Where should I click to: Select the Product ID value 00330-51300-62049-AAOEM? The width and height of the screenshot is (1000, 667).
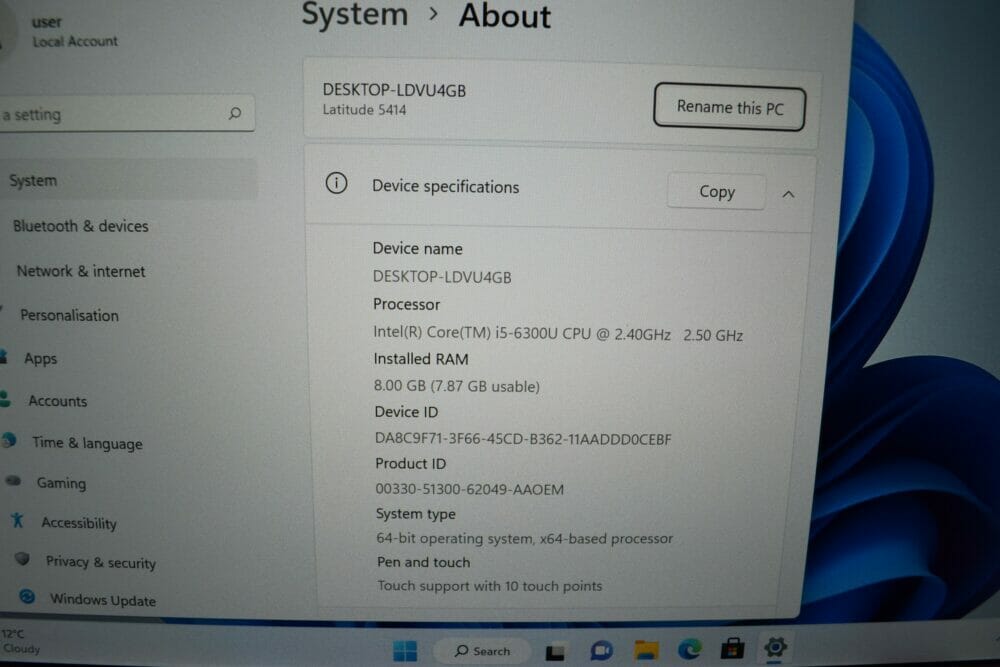[x=469, y=489]
